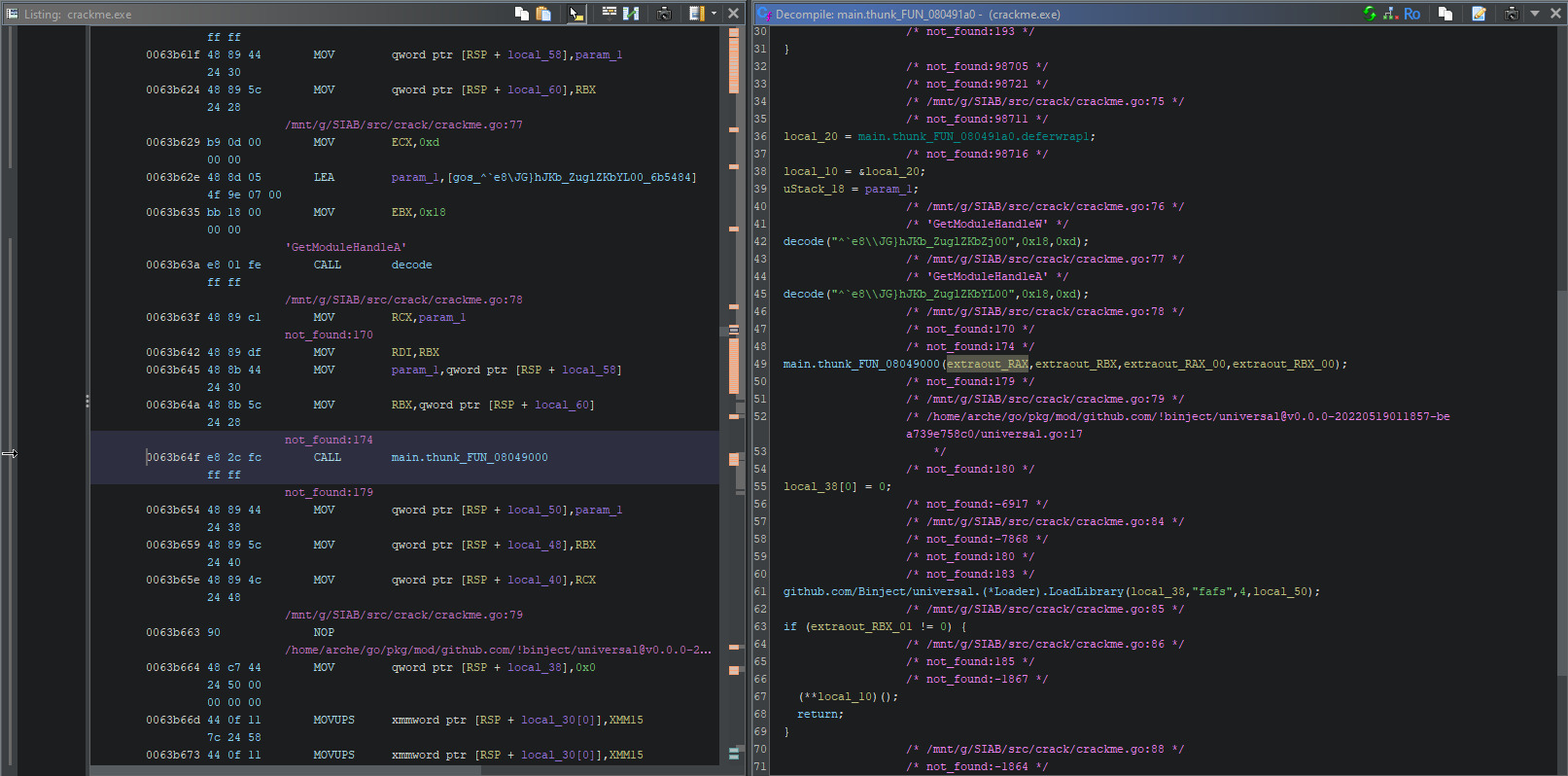Click the crackme.go:77 comment in Listing
Screen dimensions: 1568x776
[403, 124]
